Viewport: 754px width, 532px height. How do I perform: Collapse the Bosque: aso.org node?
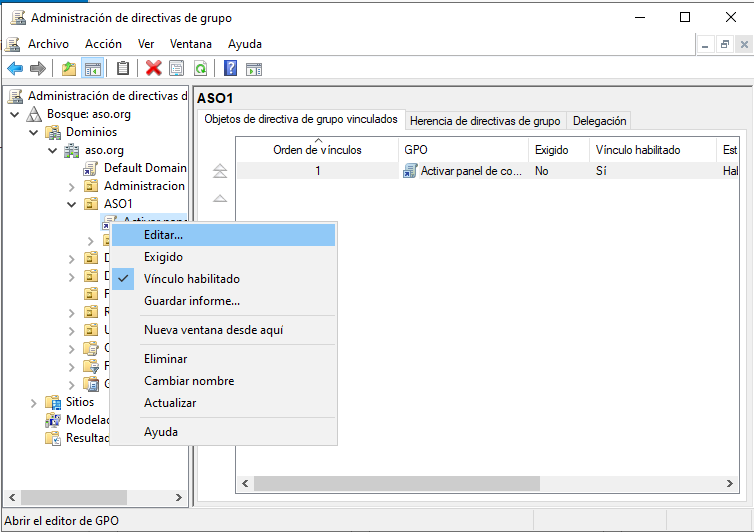tap(15, 114)
